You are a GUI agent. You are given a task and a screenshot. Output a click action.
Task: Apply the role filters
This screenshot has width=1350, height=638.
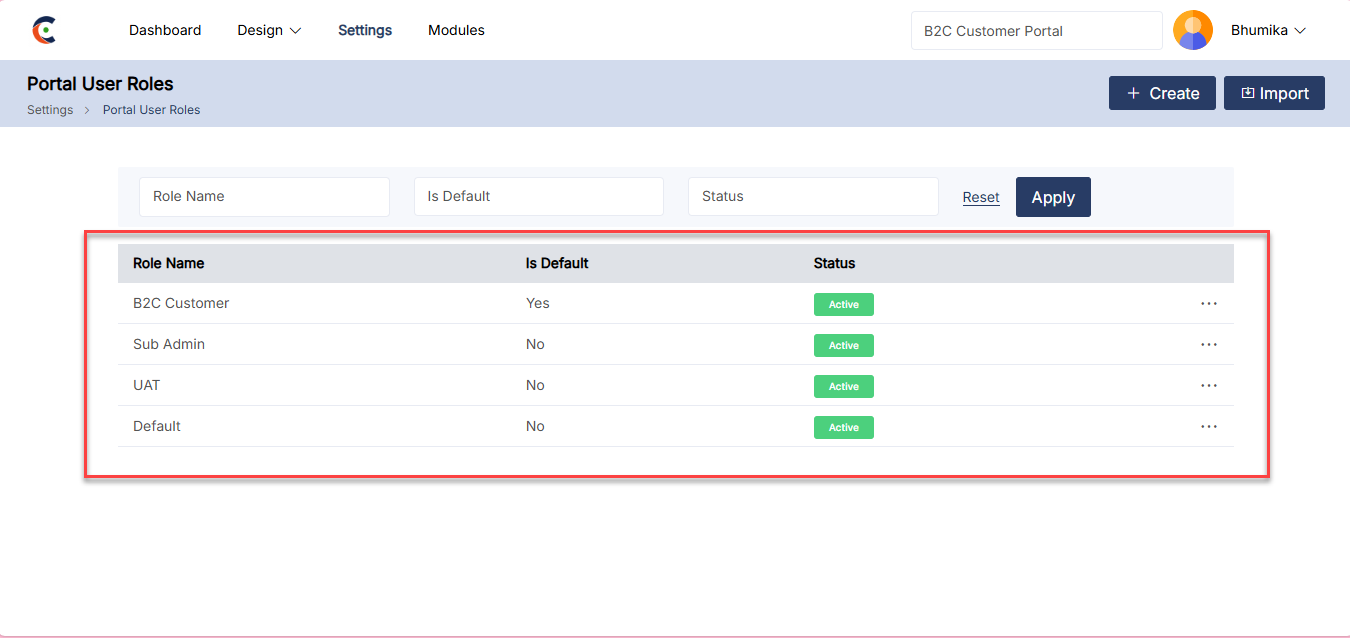[x=1052, y=197]
